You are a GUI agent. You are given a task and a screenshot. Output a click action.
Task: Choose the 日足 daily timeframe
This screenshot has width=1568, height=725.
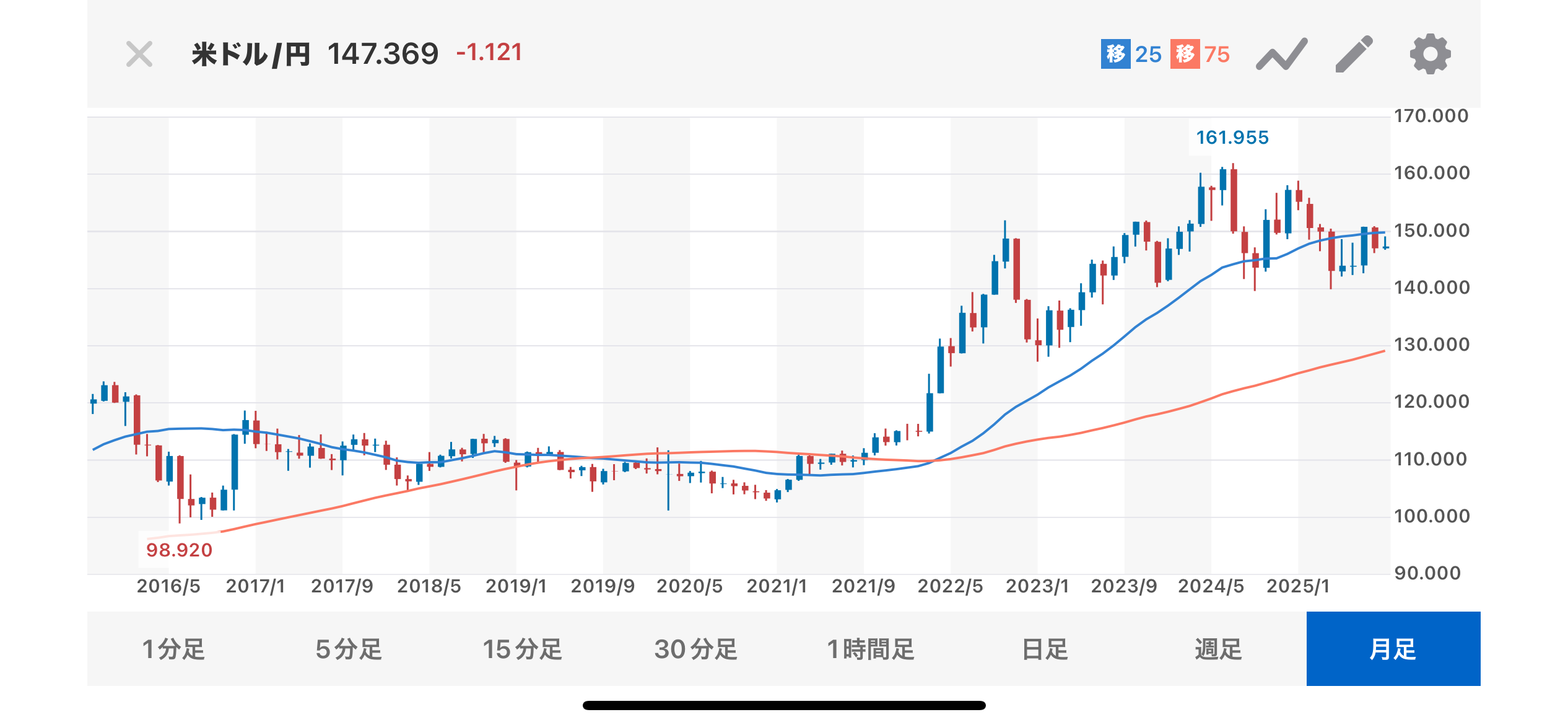1045,649
